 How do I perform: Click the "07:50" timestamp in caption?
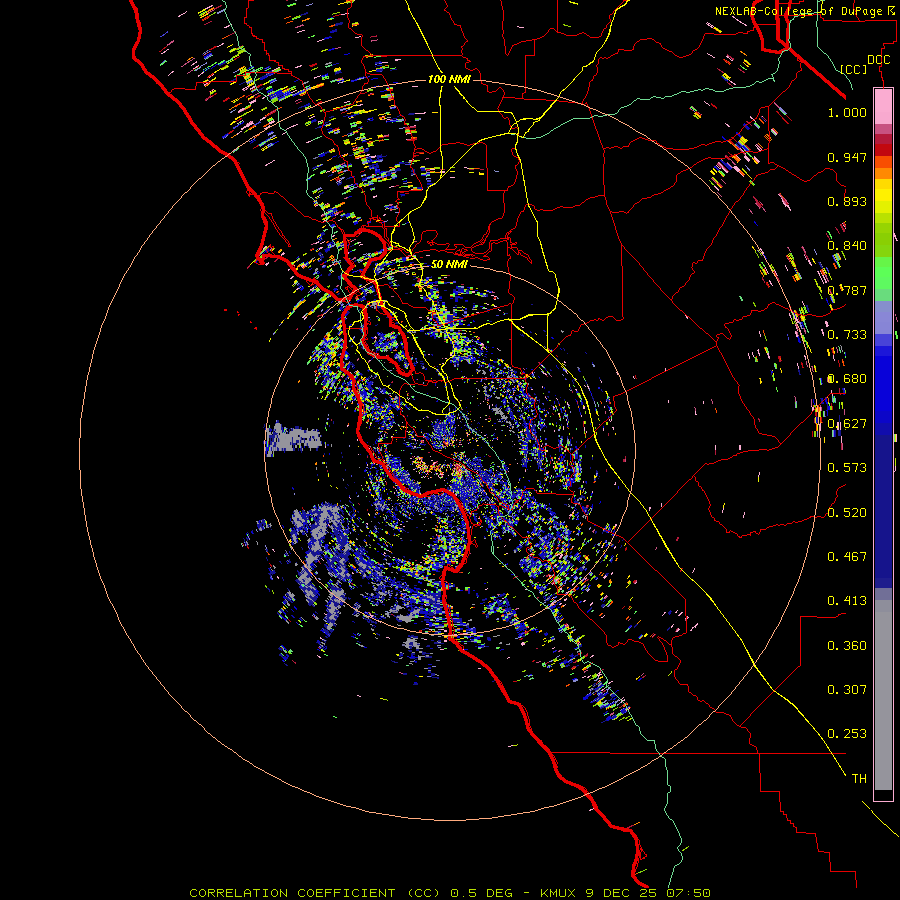click(x=689, y=893)
